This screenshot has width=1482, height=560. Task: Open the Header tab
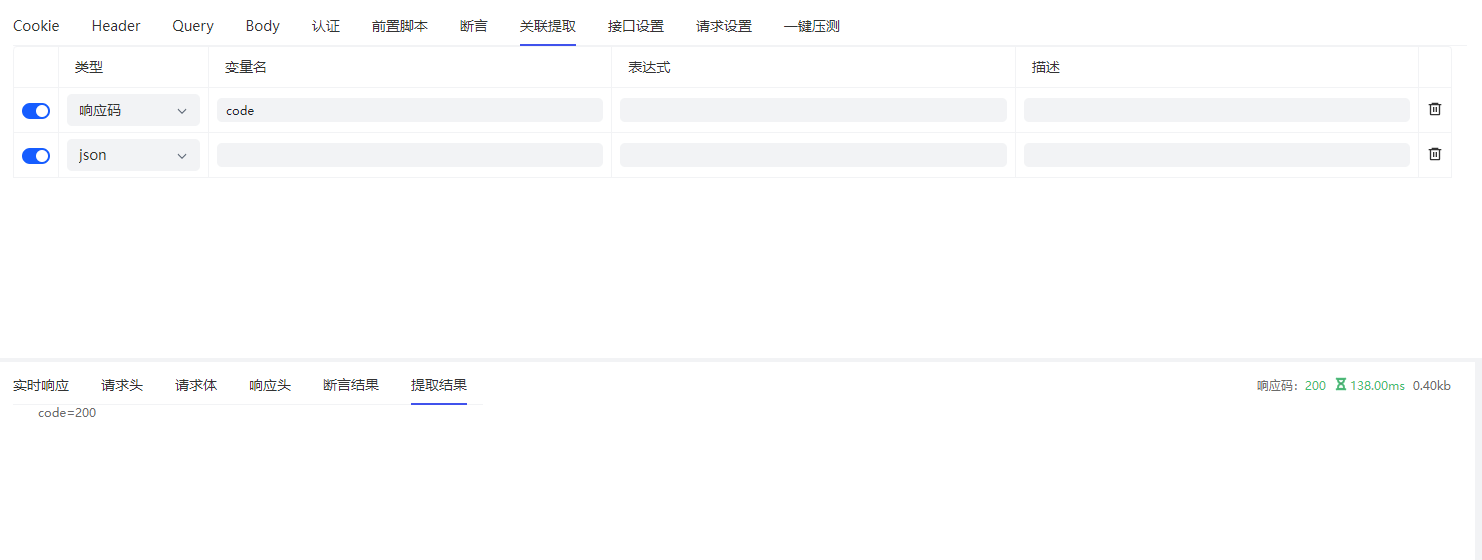[x=116, y=26]
